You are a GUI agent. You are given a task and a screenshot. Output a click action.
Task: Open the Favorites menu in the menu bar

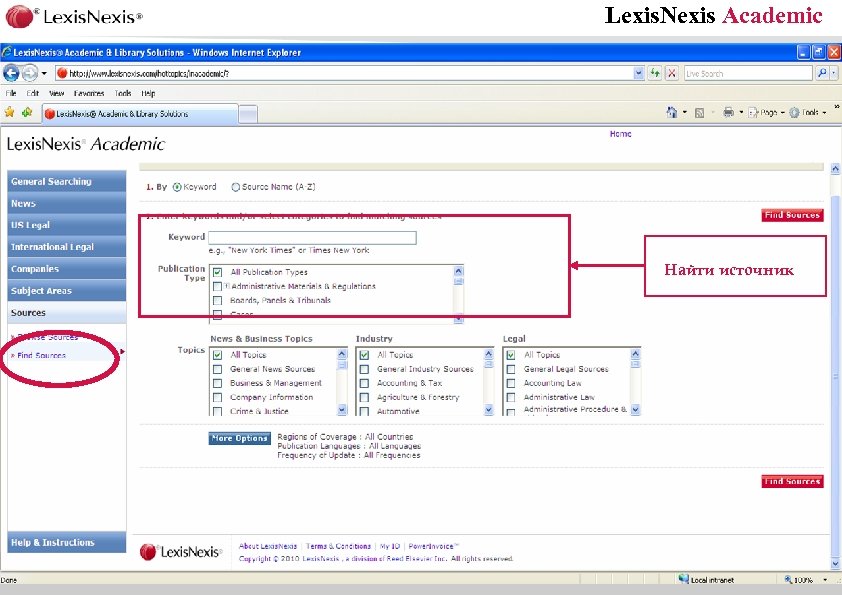88,92
